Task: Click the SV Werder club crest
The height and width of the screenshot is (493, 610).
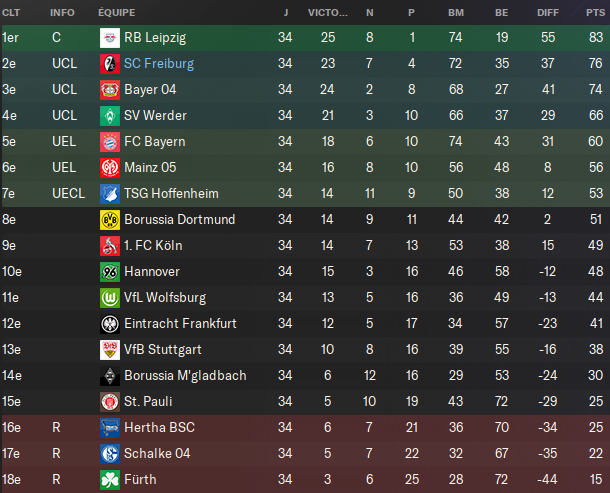Action: (108, 115)
